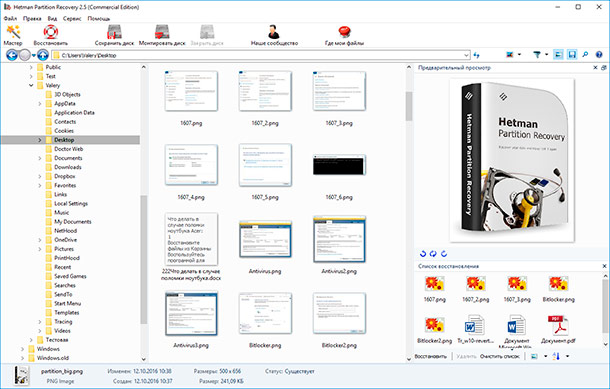Open the Сервис menu

[72, 18]
